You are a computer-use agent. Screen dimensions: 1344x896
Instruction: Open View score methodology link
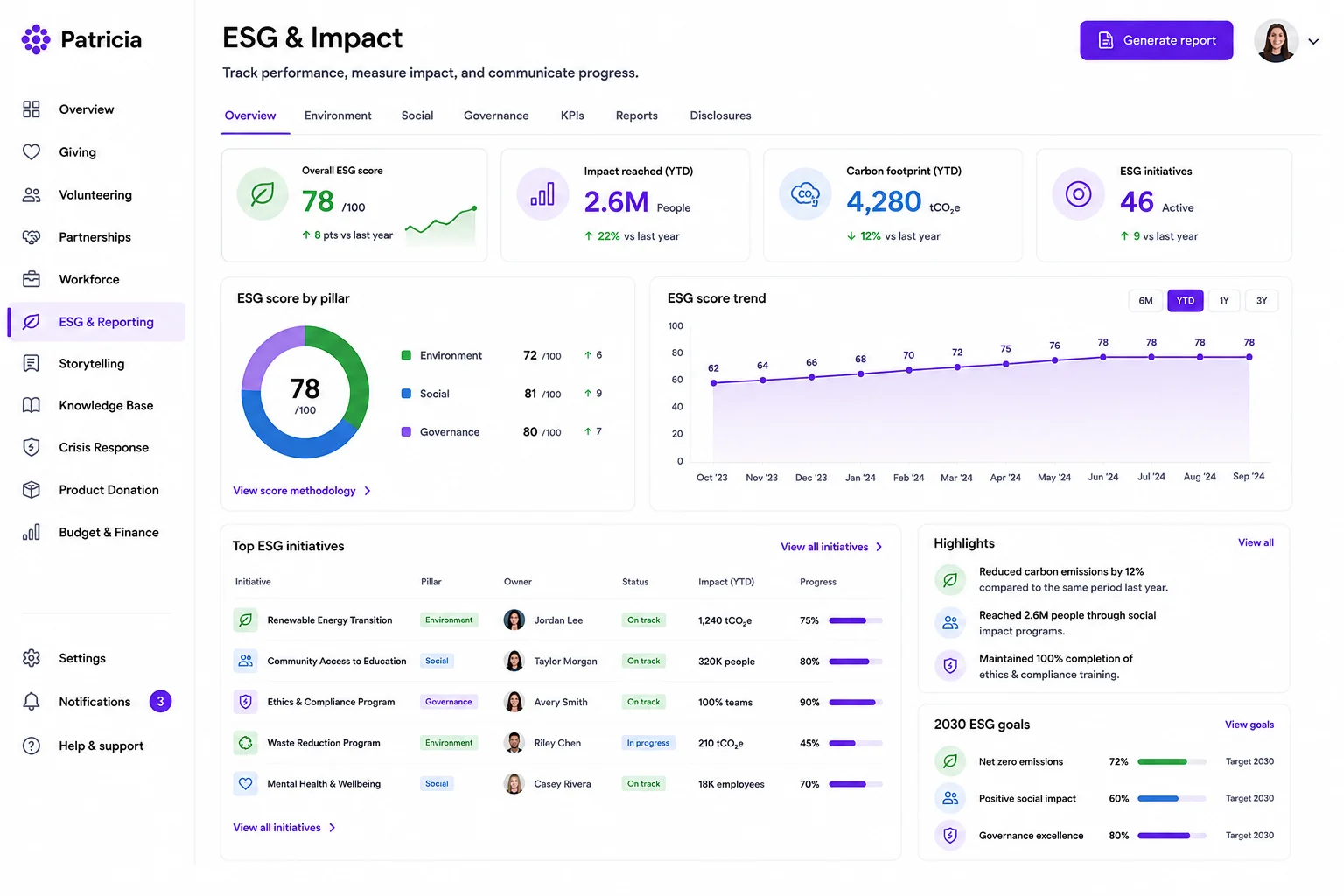click(x=302, y=491)
